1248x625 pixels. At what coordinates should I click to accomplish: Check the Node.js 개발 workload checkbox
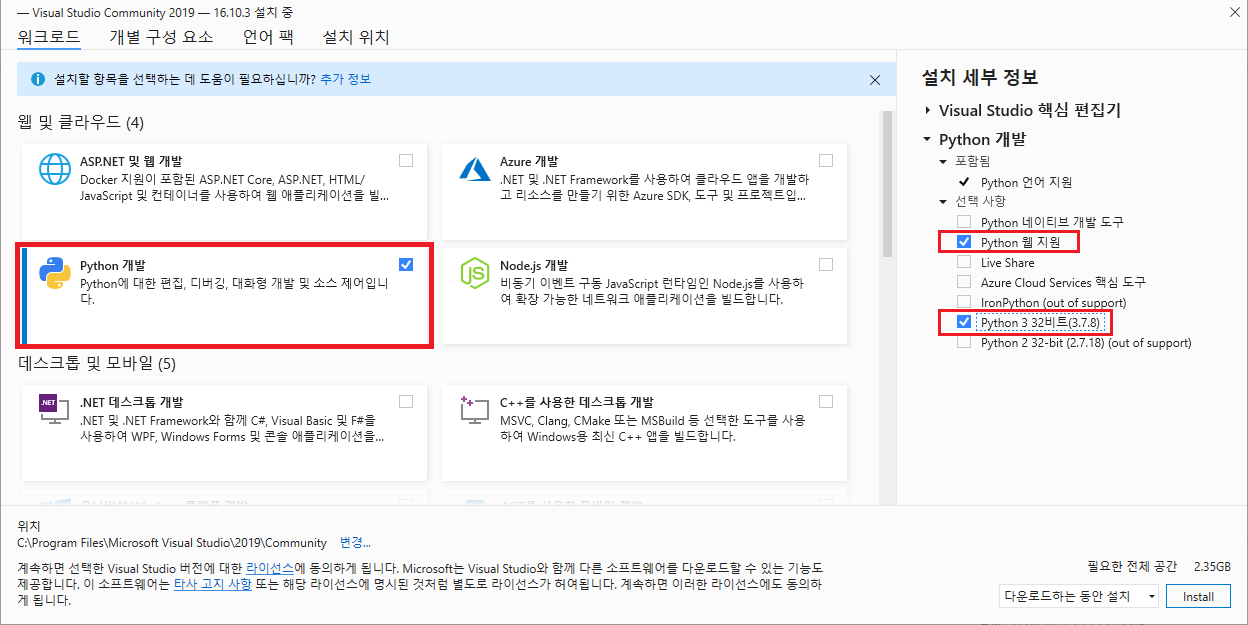click(x=825, y=264)
